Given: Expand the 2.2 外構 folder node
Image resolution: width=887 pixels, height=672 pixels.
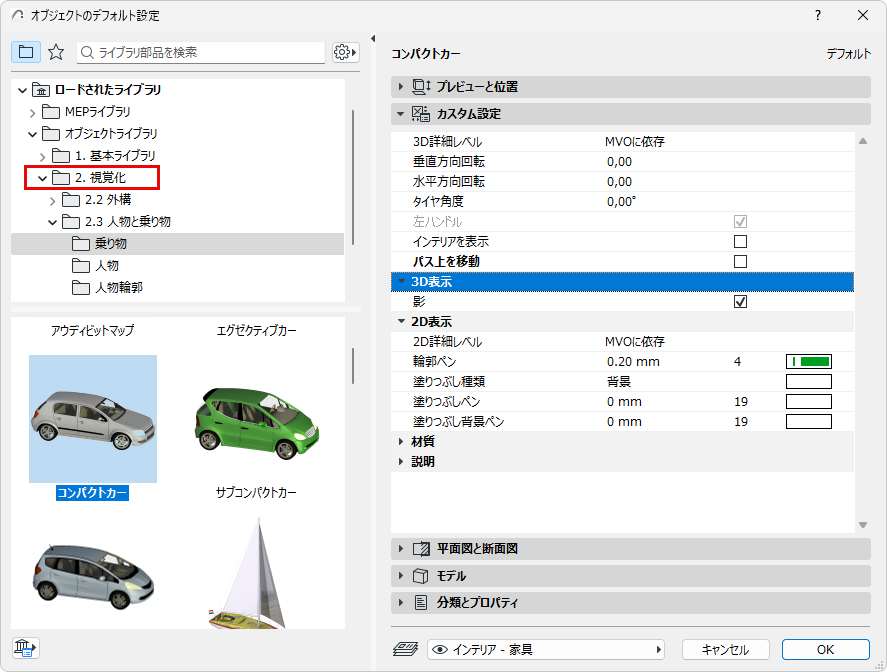Looking at the screenshot, I should (x=53, y=200).
